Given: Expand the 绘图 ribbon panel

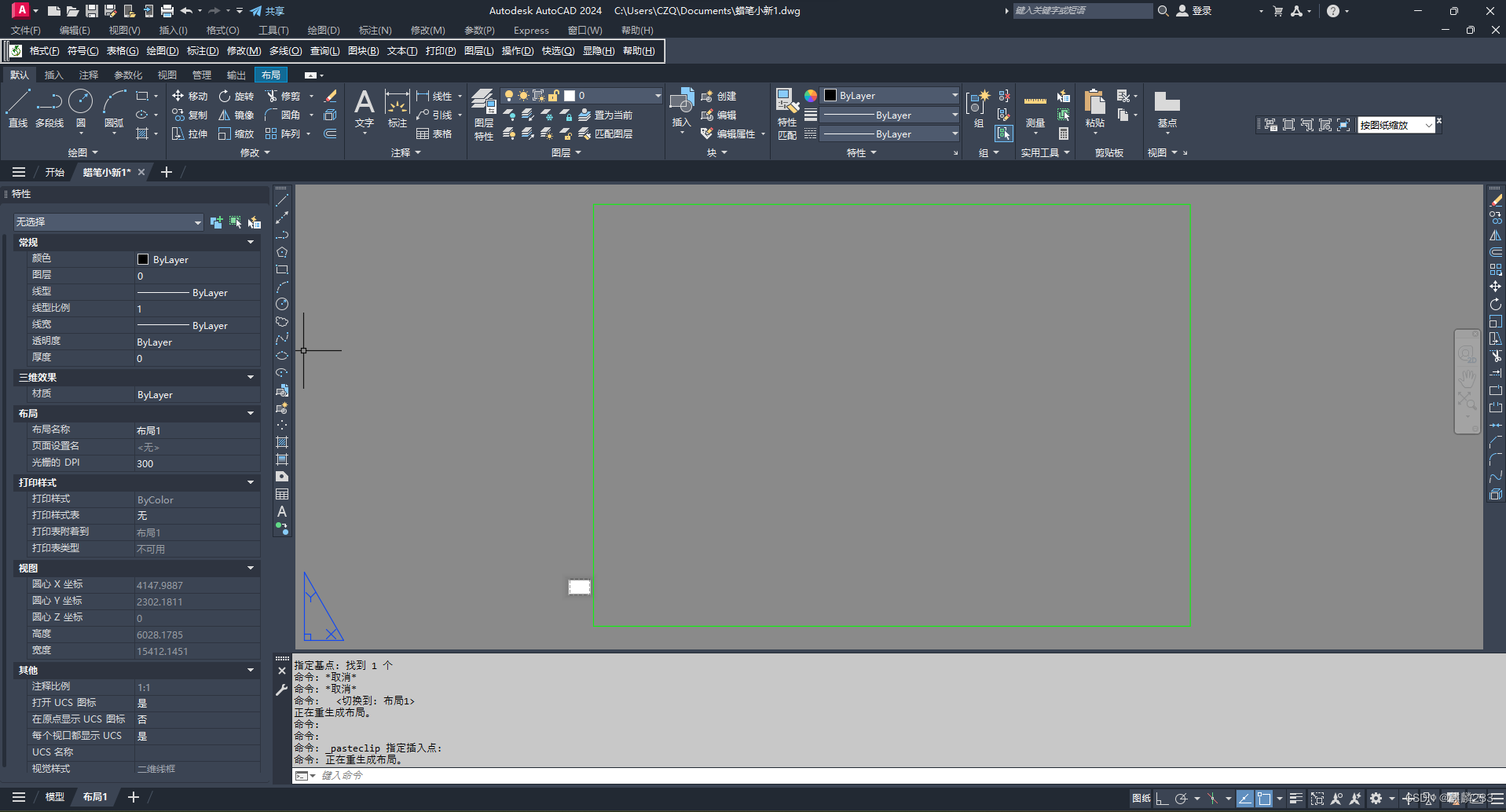Looking at the screenshot, I should (82, 152).
